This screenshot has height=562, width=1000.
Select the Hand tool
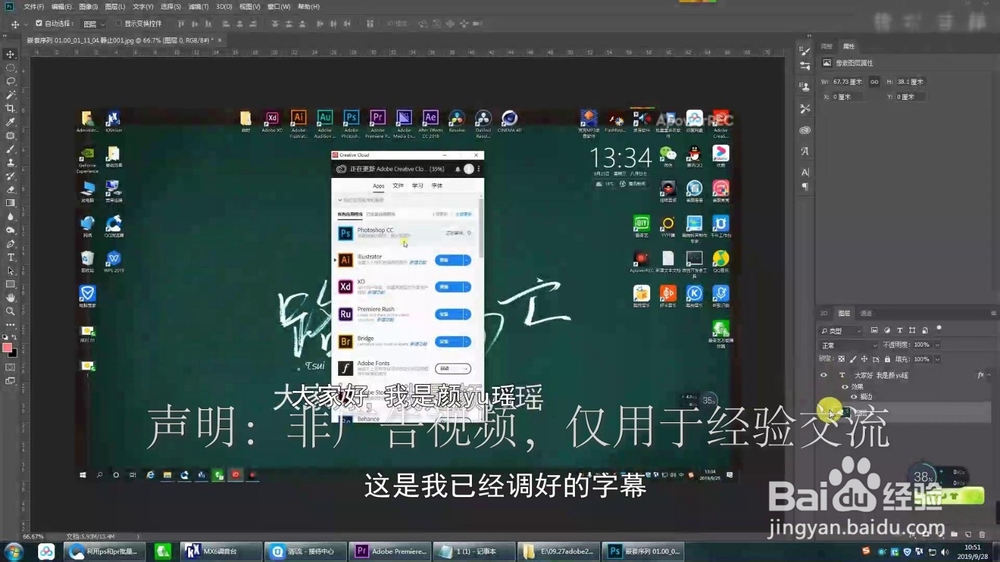[x=10, y=298]
